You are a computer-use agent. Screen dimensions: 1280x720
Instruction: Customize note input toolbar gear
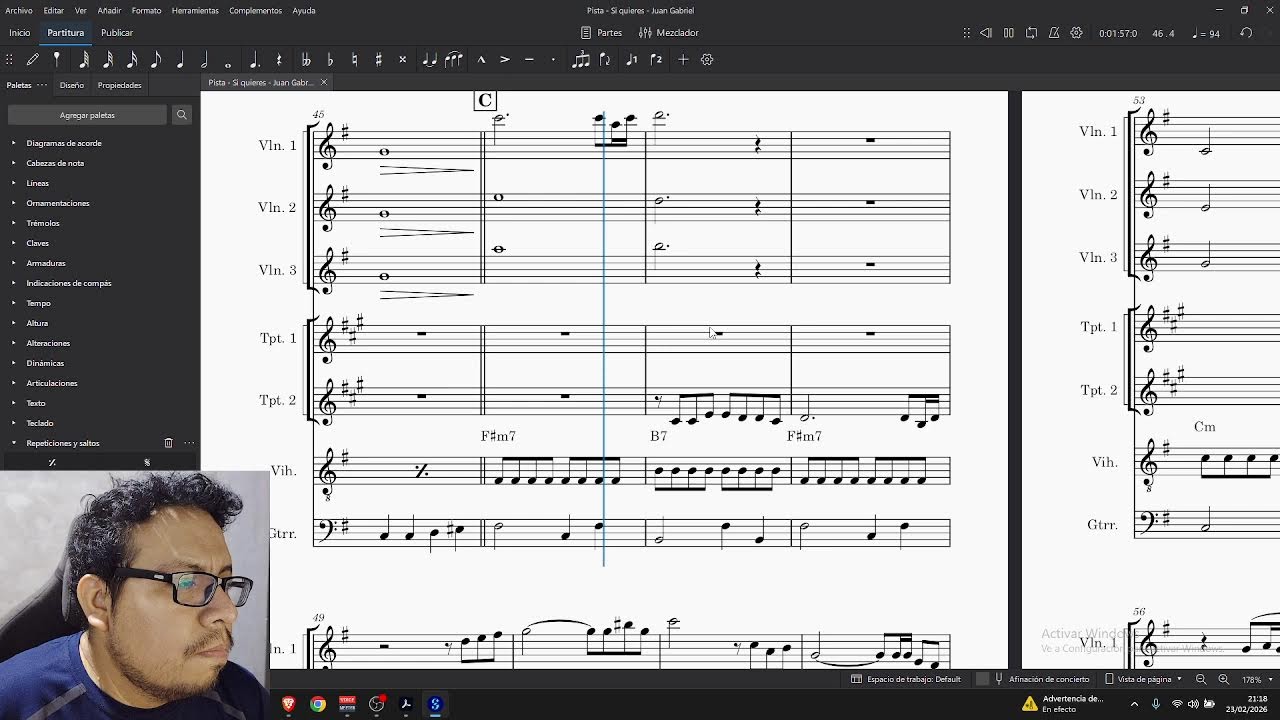707,60
